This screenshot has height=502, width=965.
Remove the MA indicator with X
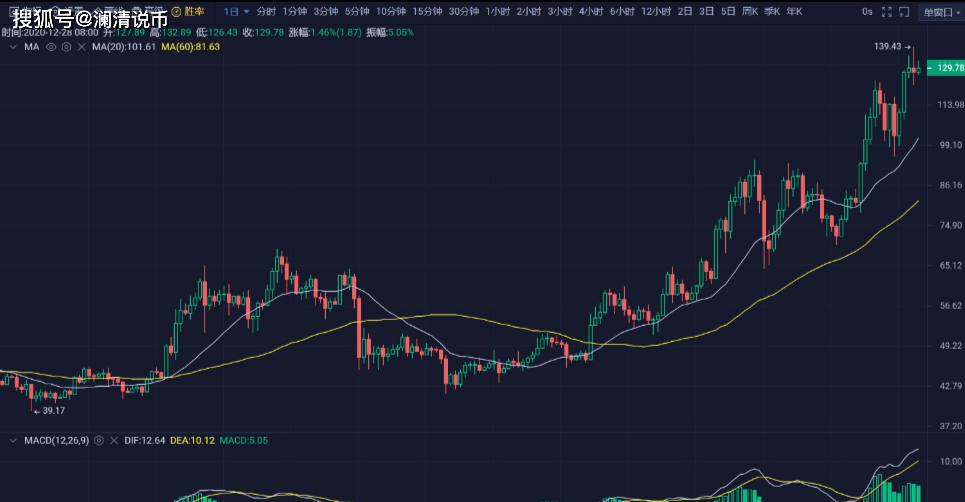[x=81, y=47]
